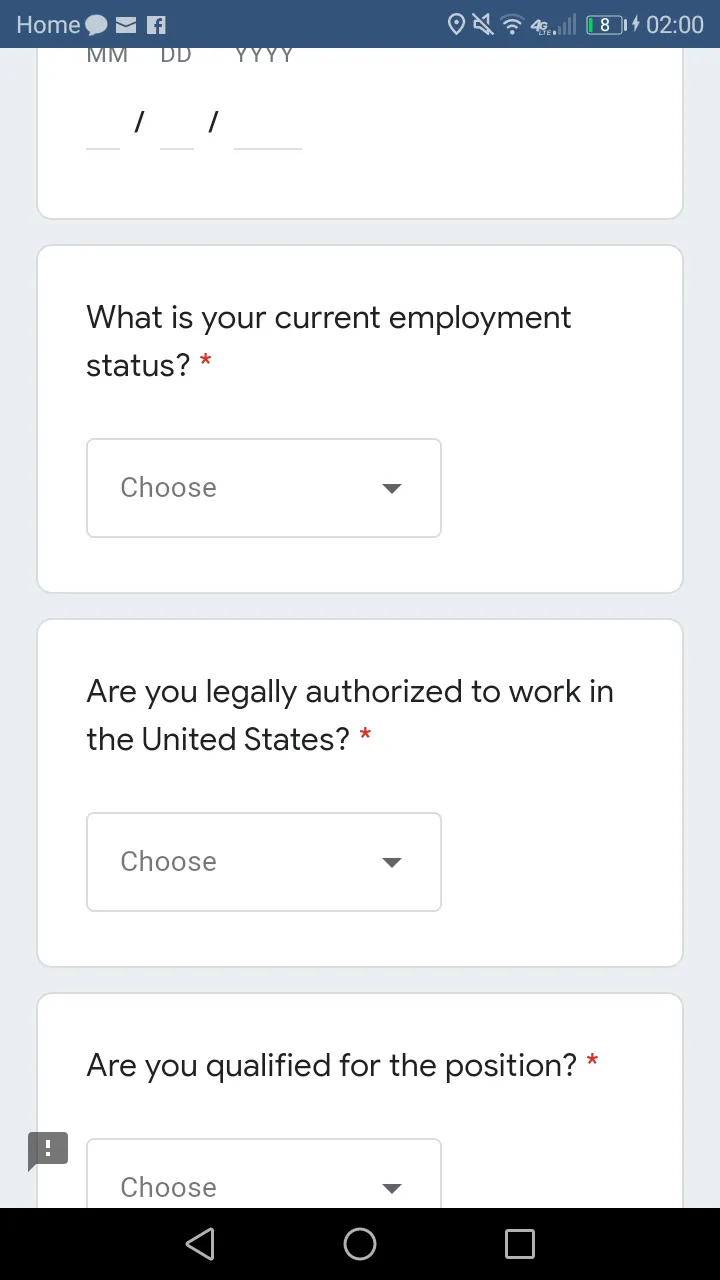720x1280 pixels.
Task: Open the work authorization Choose dropdown
Action: coord(264,862)
